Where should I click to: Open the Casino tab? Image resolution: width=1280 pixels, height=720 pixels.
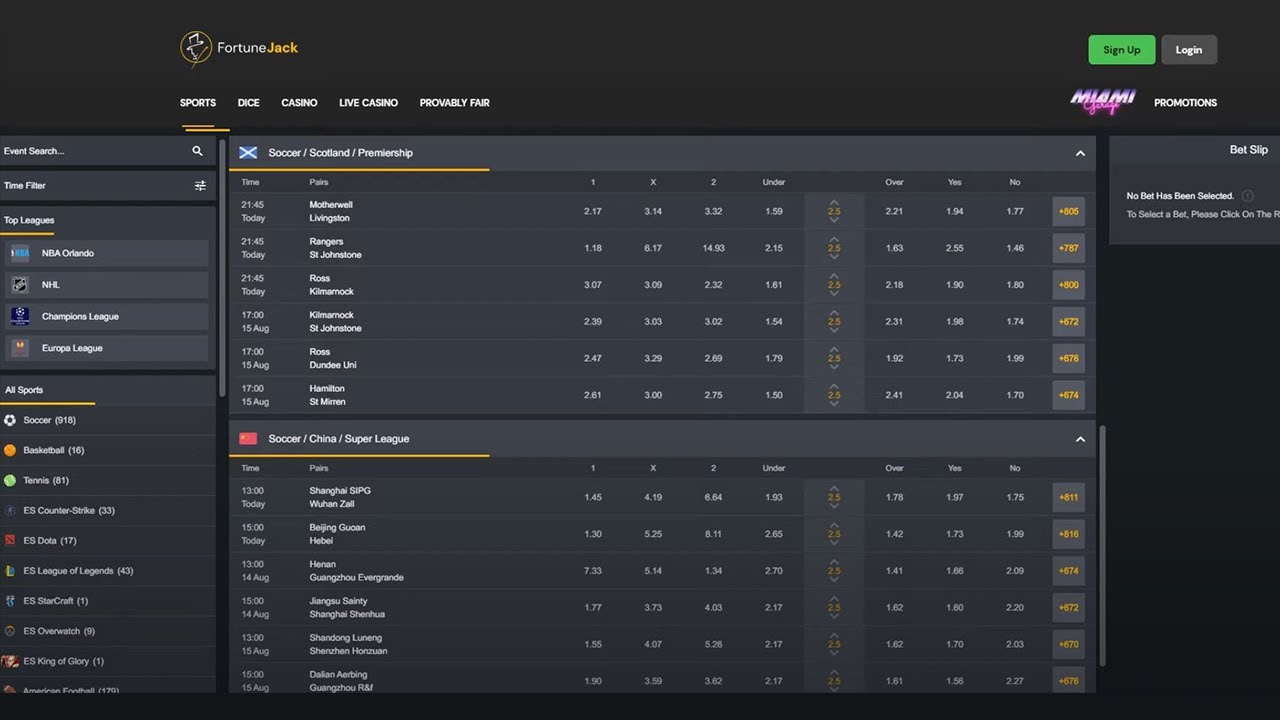(299, 103)
